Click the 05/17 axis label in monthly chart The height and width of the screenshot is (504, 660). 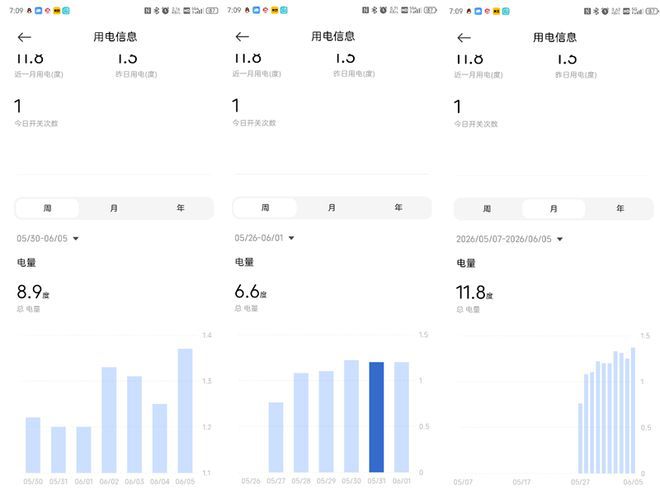tap(522, 482)
